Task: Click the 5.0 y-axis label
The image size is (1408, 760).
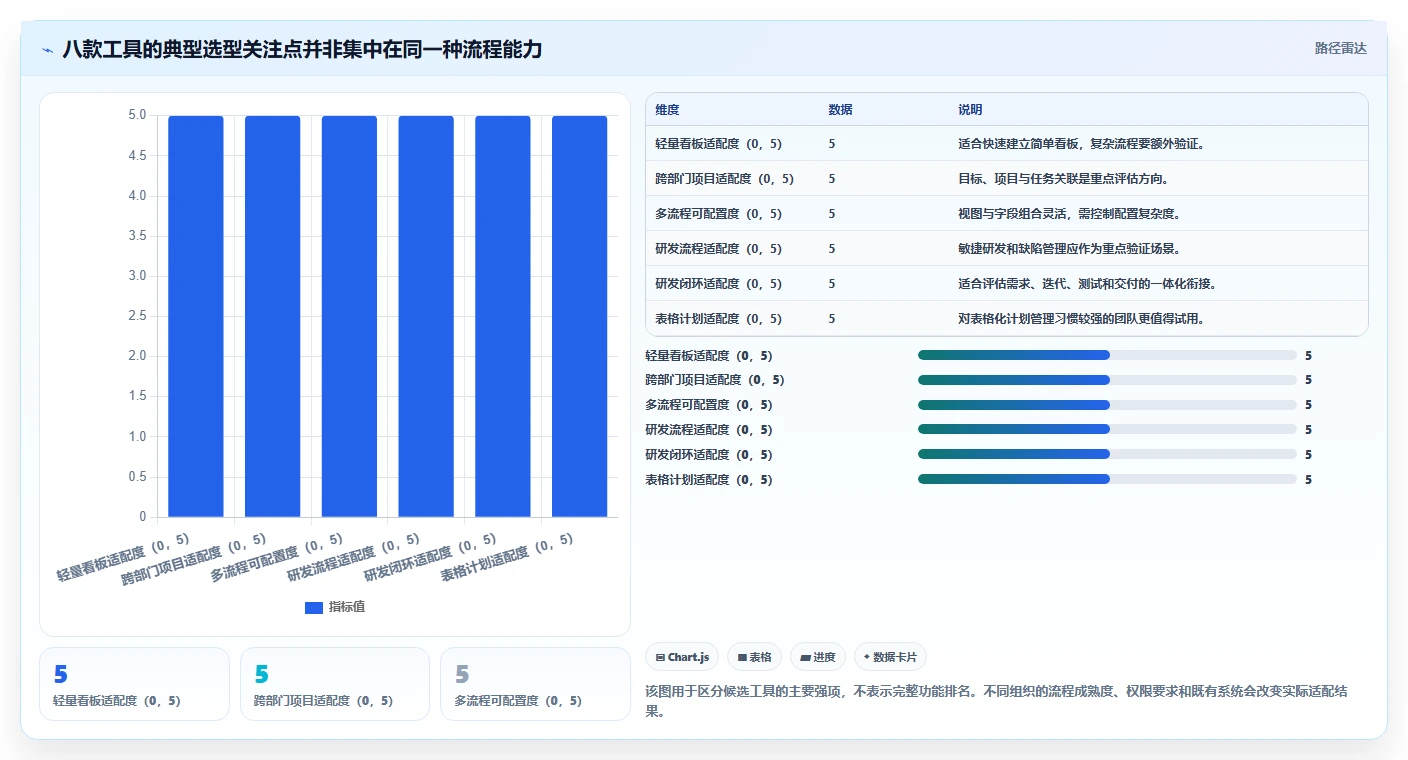Action: 137,116
